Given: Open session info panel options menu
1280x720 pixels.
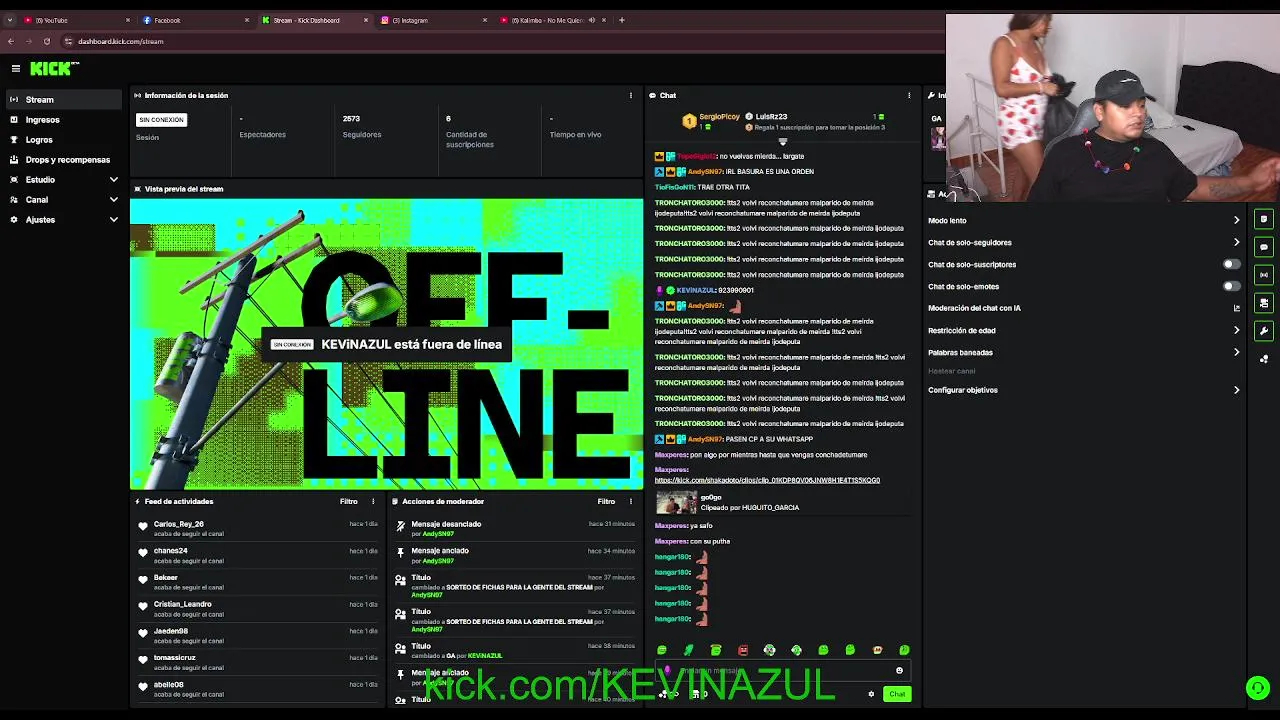Looking at the screenshot, I should click(x=631, y=95).
